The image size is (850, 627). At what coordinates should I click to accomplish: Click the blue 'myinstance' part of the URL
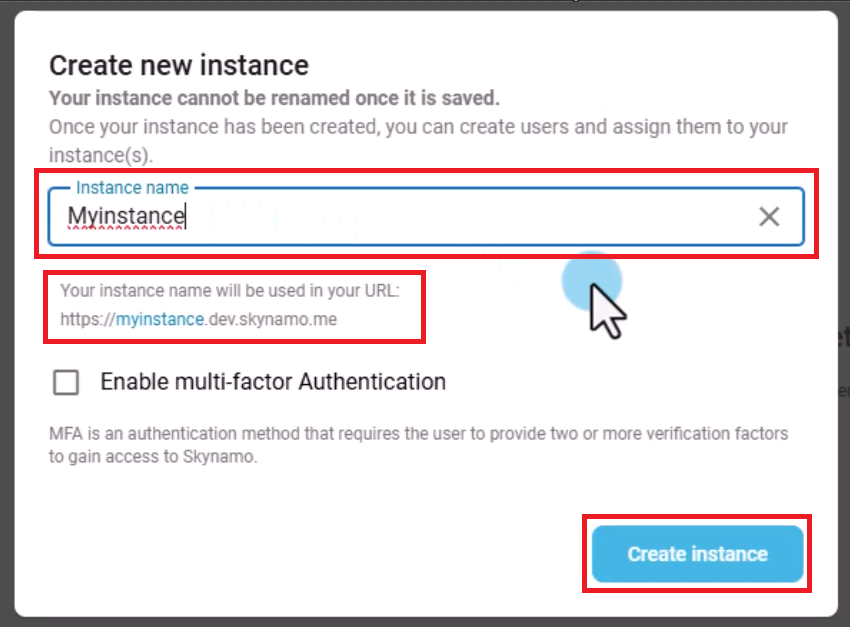click(x=160, y=320)
